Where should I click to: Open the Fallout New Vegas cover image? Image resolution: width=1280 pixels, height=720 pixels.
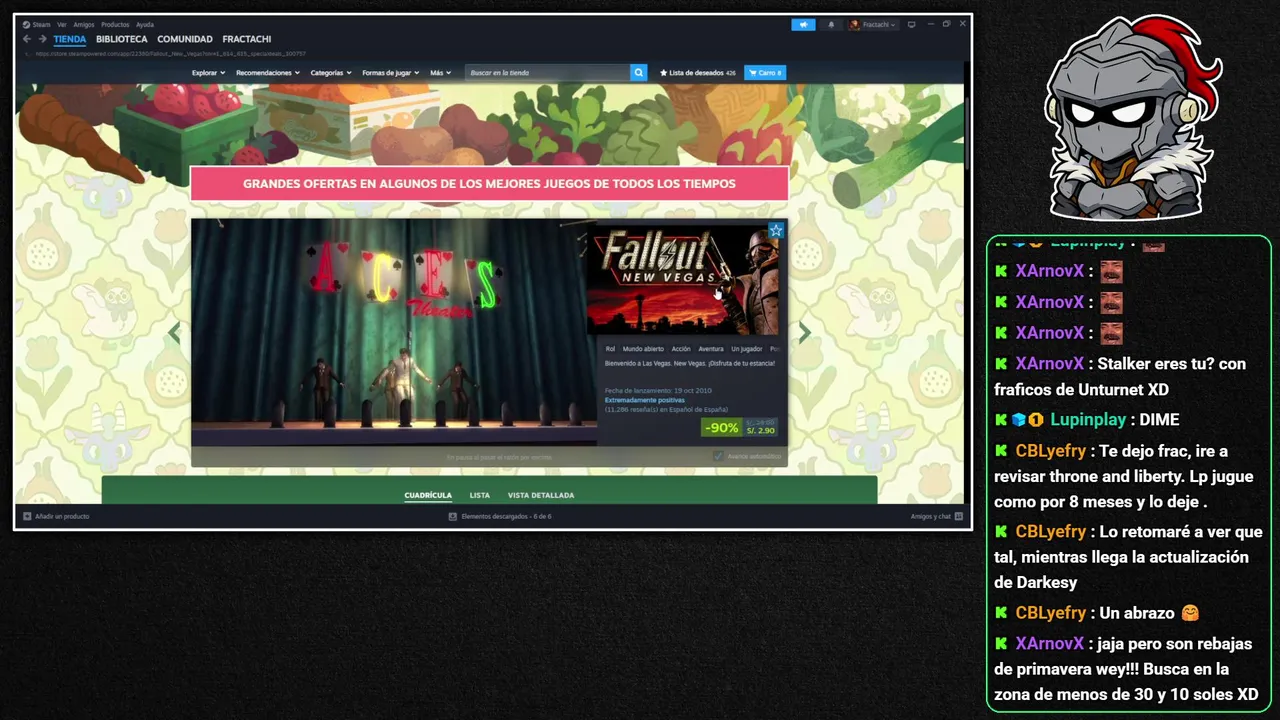[x=683, y=280]
